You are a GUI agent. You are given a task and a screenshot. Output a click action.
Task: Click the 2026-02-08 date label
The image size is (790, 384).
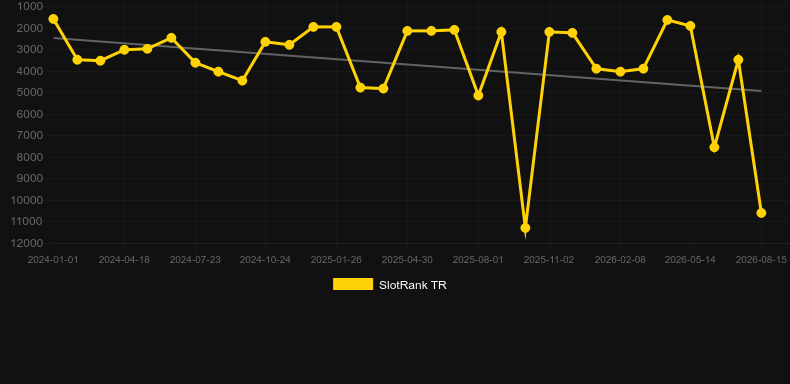(620, 260)
